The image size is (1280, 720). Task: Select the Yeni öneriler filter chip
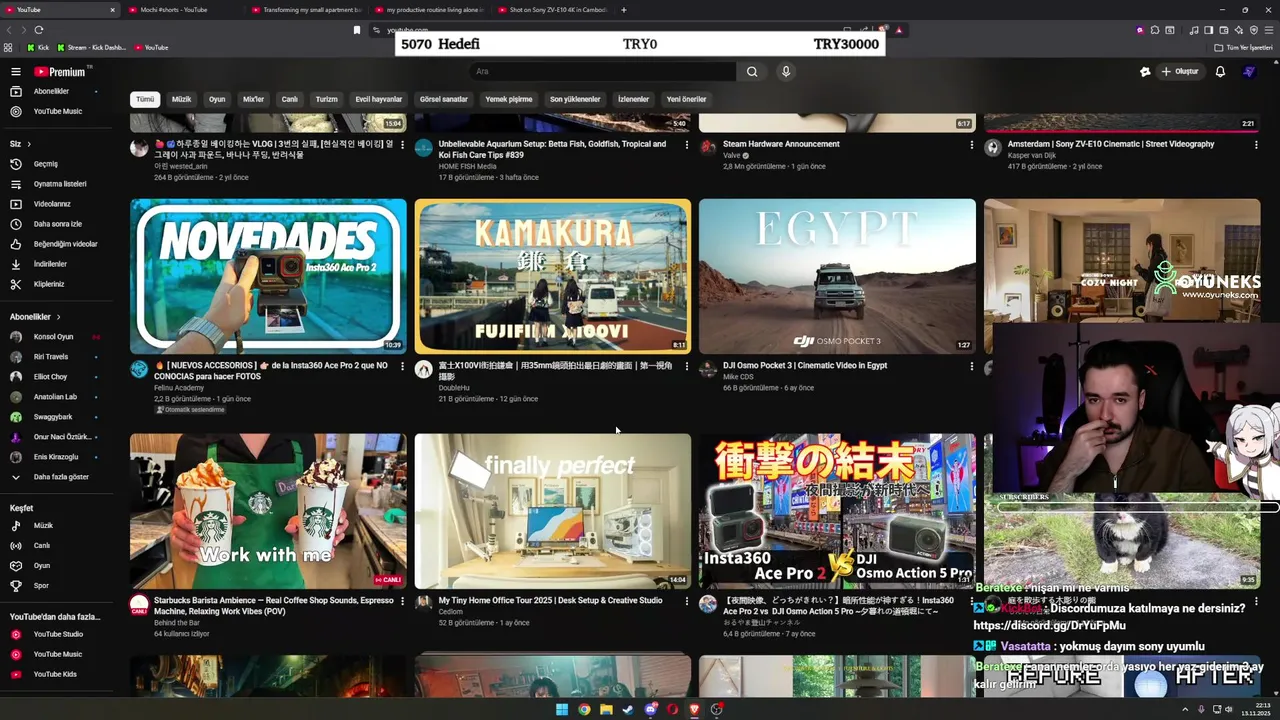[x=686, y=99]
